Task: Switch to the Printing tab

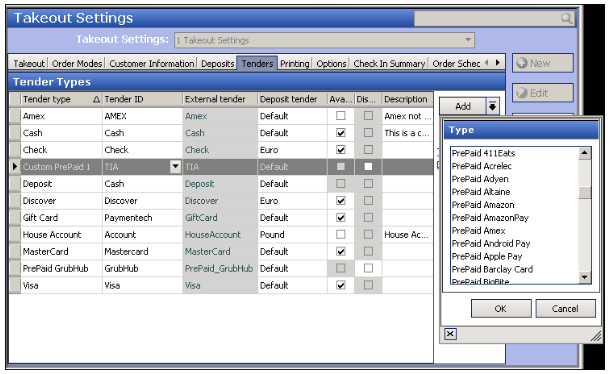Action: pyautogui.click(x=294, y=63)
